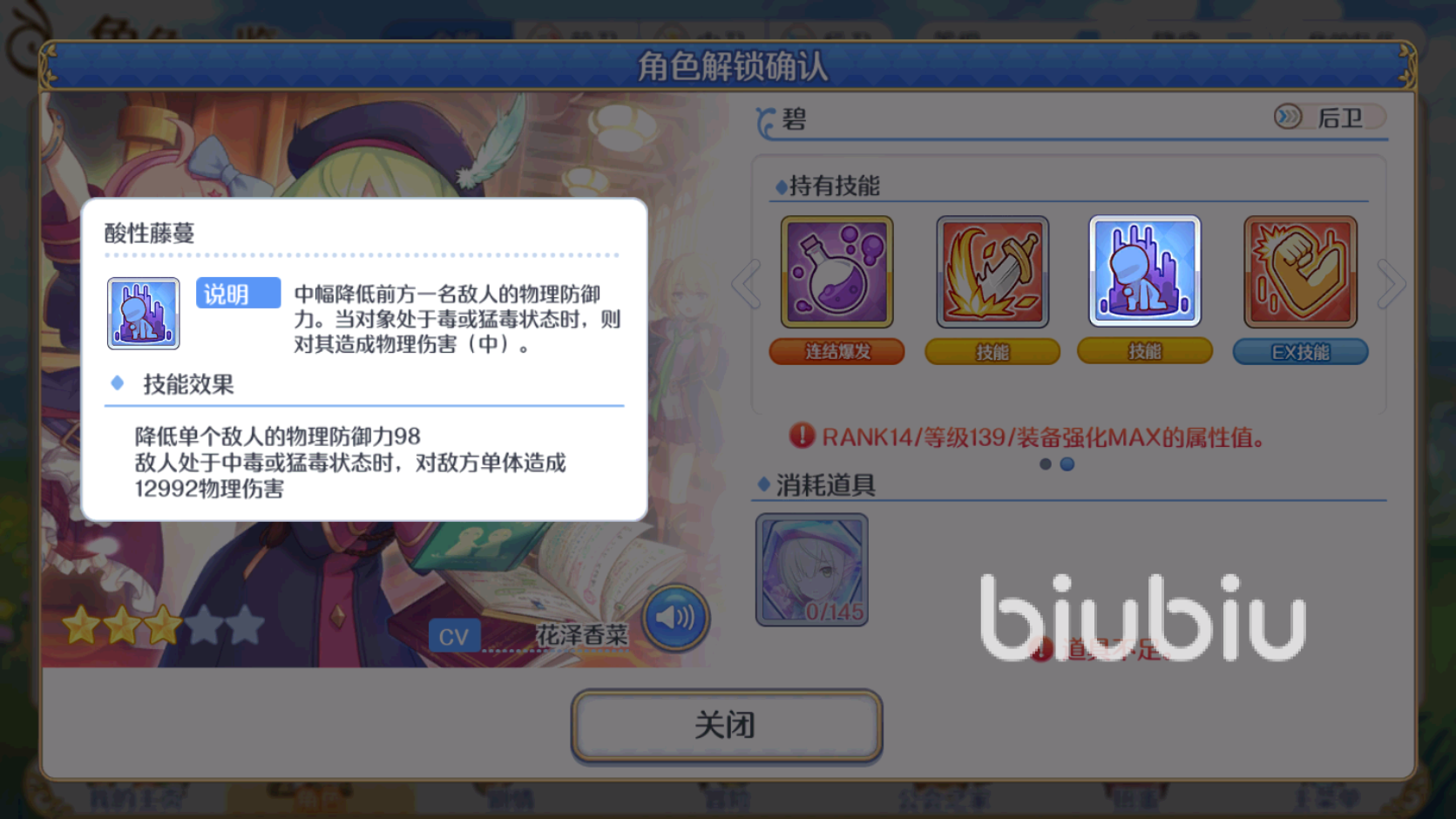Image resolution: width=1456 pixels, height=819 pixels.
Task: Click the second yellow 技能 label
Action: pos(1145,351)
